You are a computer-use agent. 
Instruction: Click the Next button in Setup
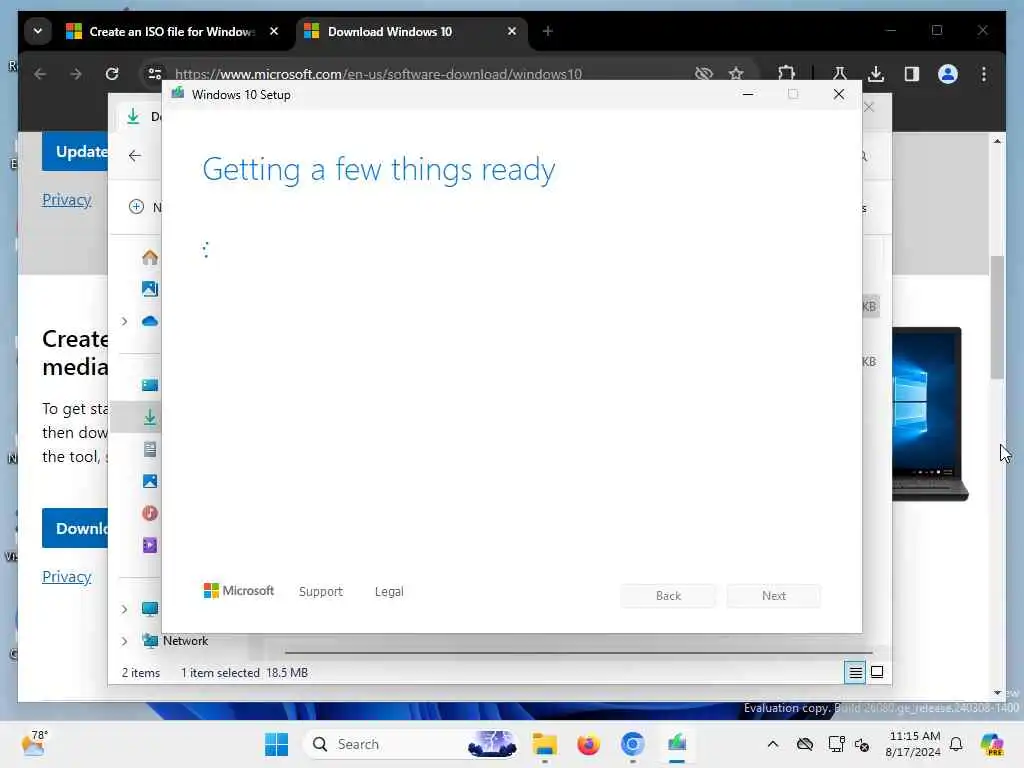coord(774,596)
